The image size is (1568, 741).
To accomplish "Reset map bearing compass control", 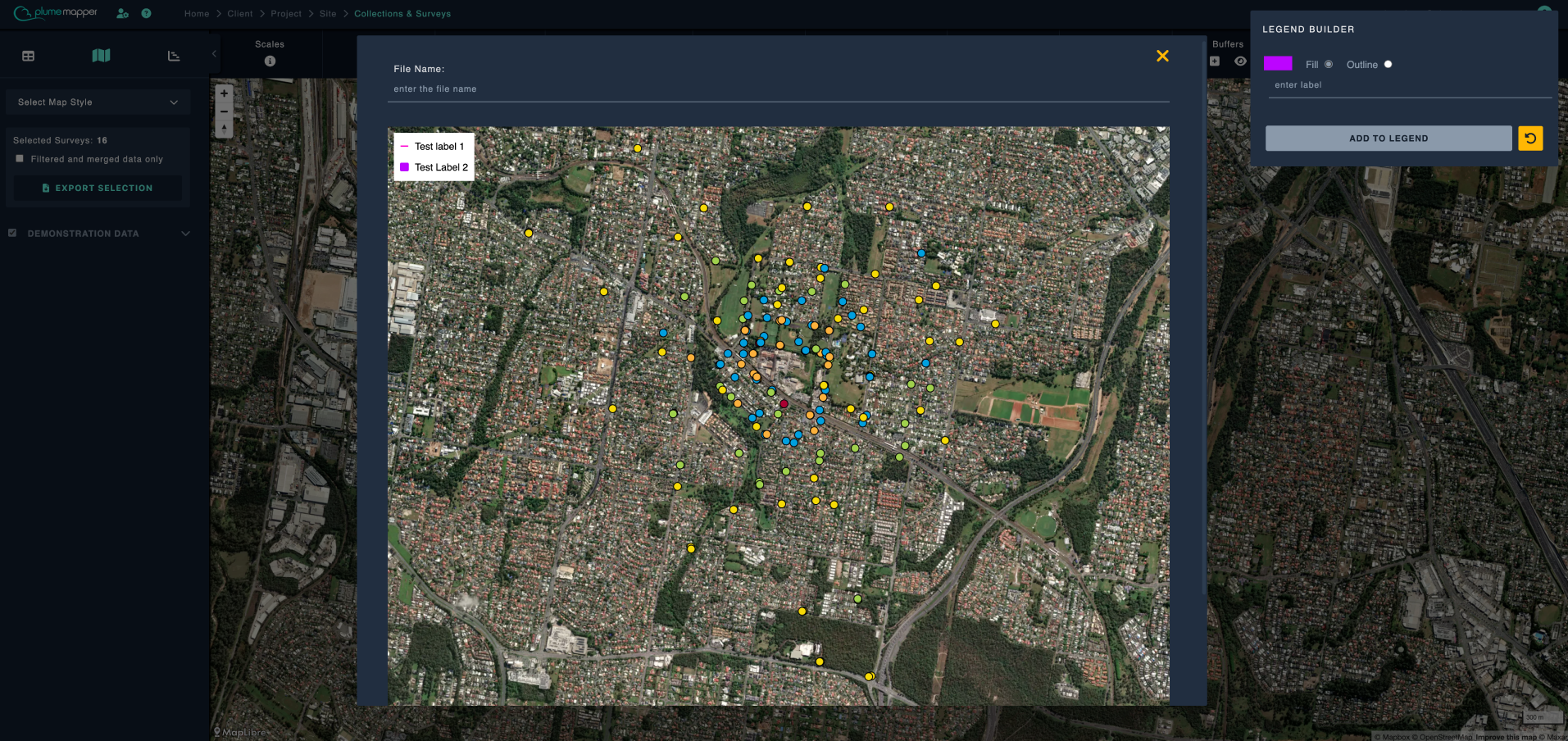I will click(x=224, y=129).
